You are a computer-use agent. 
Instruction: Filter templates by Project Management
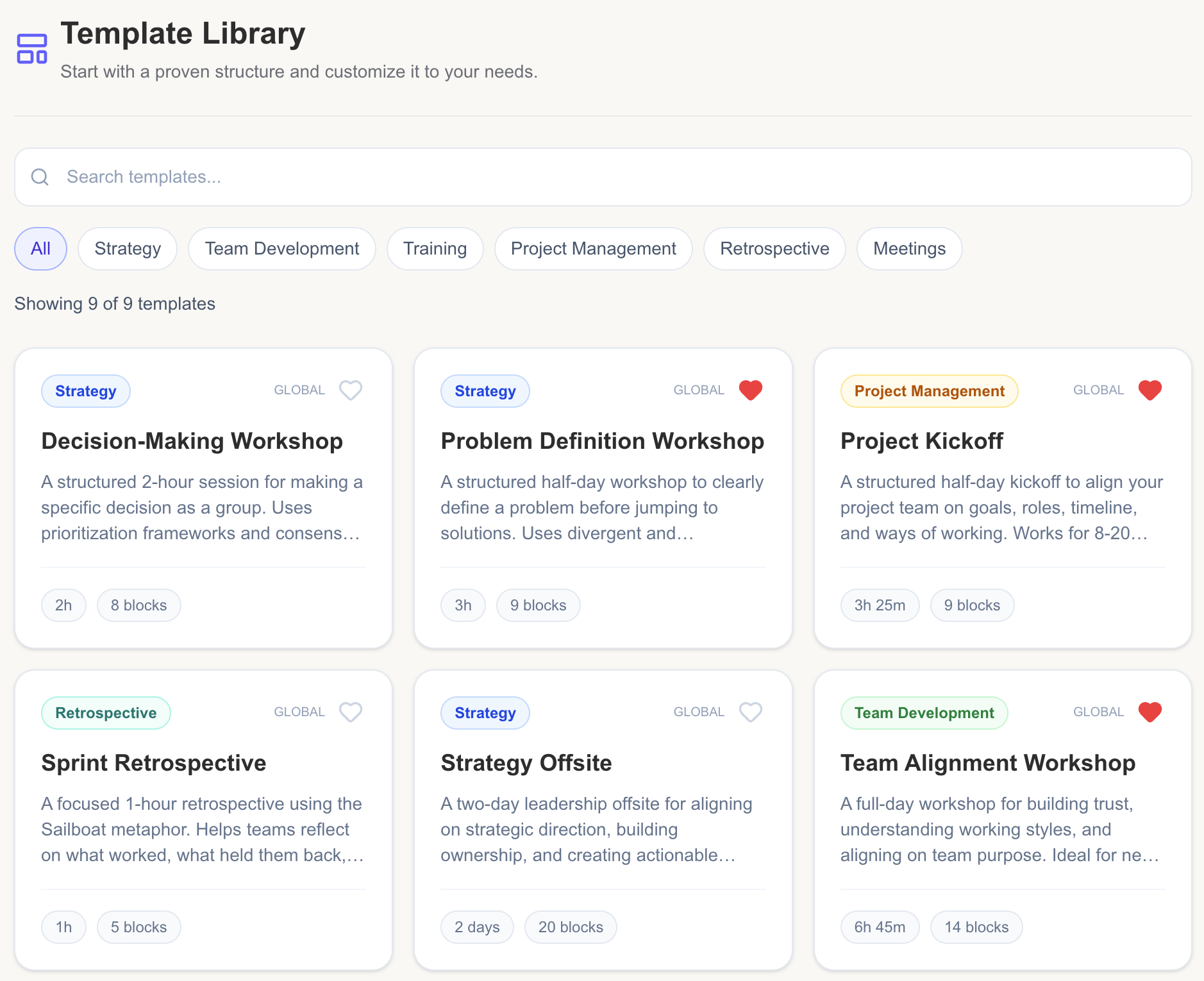[x=593, y=249]
